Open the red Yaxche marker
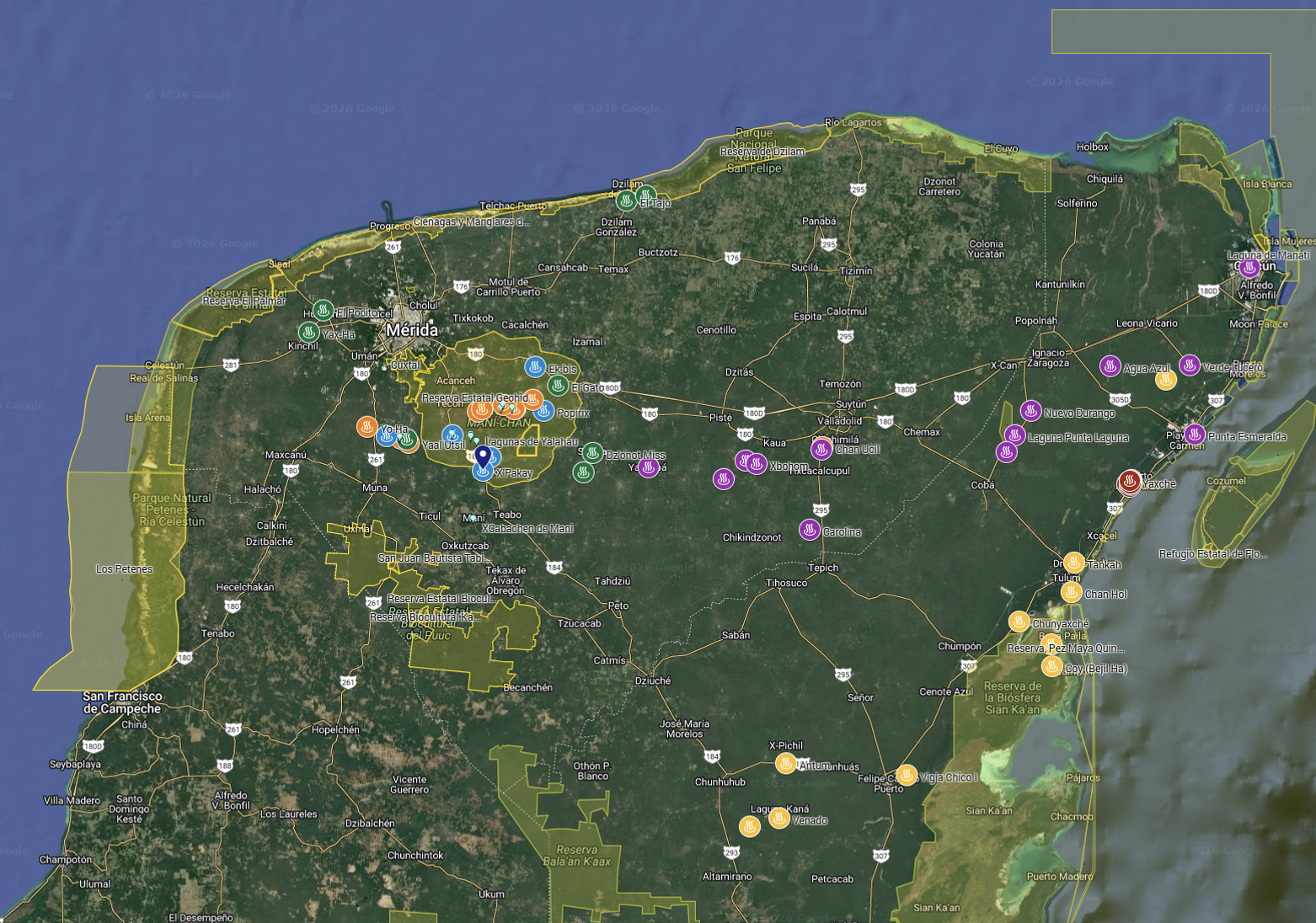1316x923 pixels. (1130, 481)
